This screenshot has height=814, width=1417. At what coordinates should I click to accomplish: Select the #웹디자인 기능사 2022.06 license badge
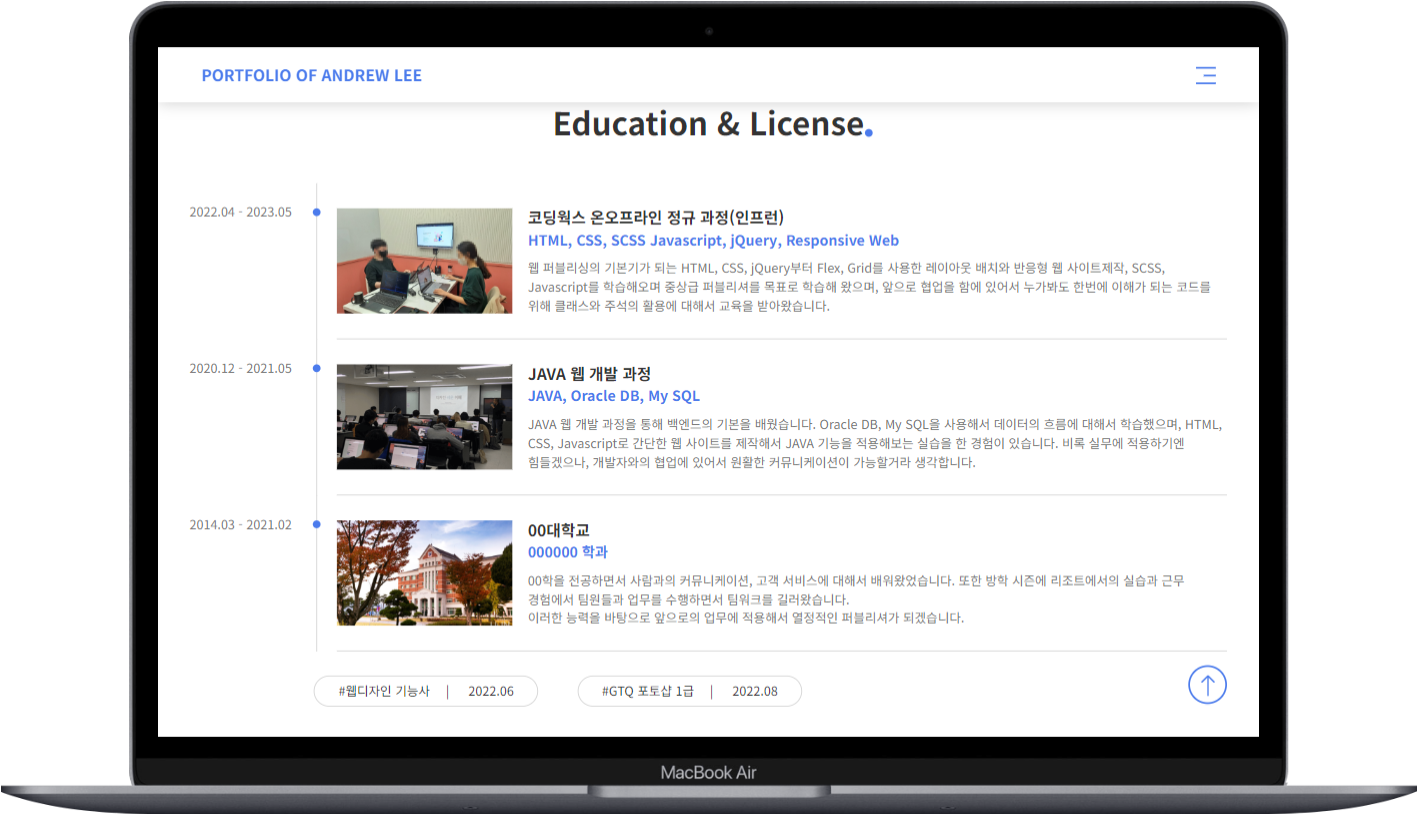(x=426, y=691)
